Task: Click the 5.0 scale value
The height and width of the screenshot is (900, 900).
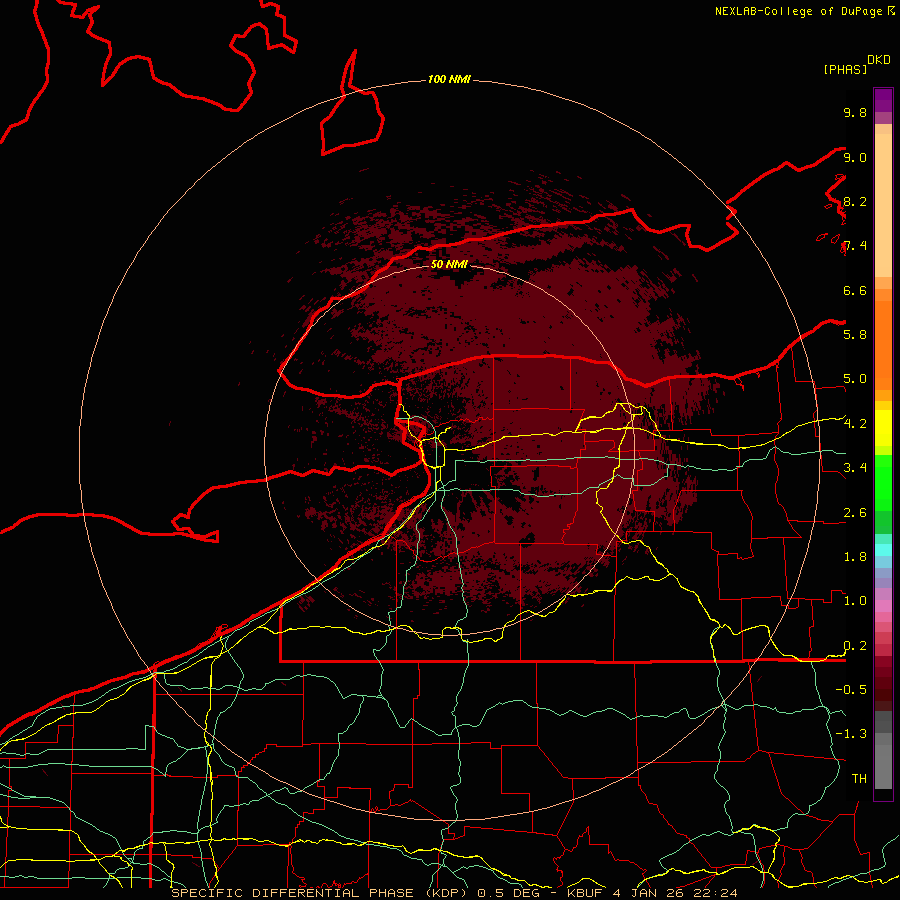Action: coord(855,379)
